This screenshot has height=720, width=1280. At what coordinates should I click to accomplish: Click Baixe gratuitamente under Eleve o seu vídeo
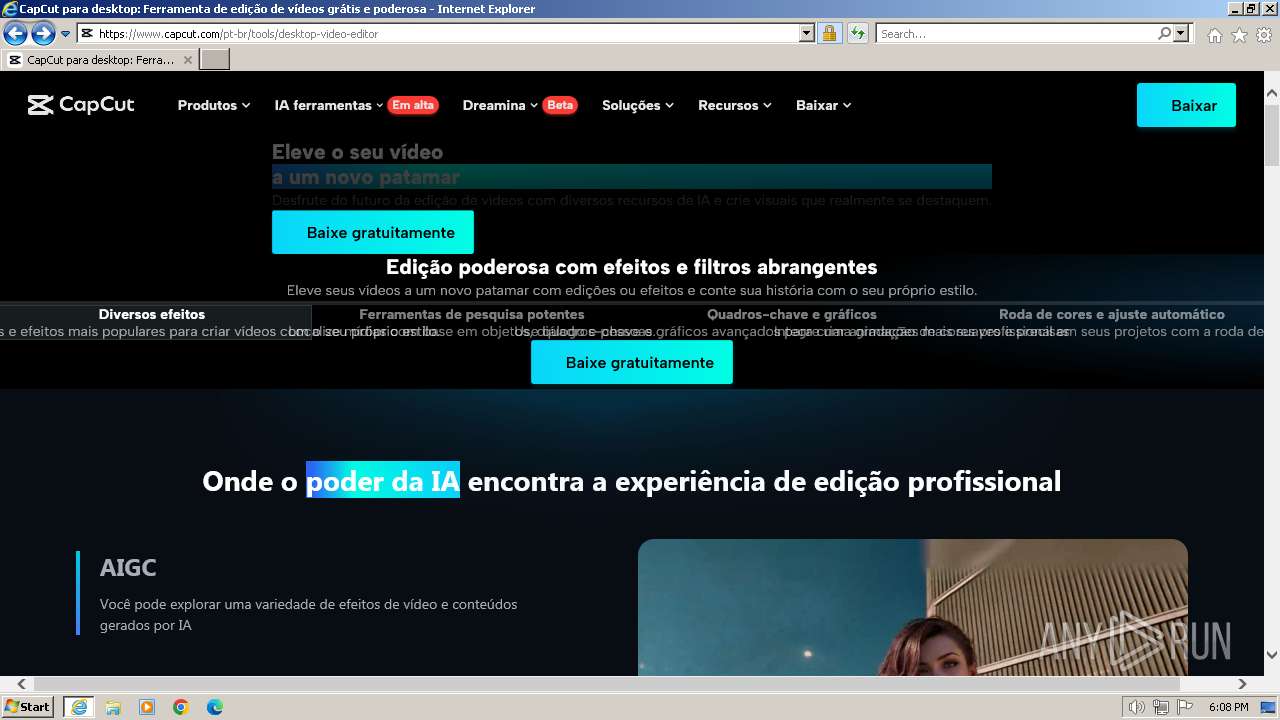(373, 232)
